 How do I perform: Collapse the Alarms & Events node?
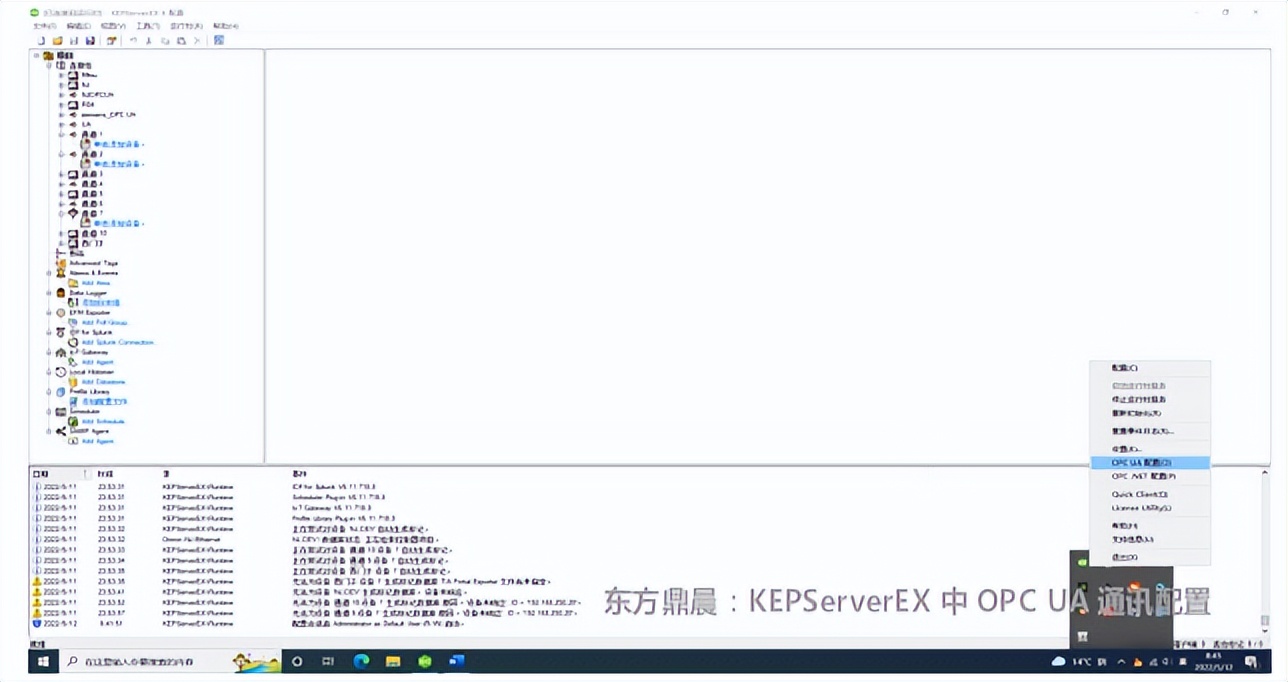(49, 273)
